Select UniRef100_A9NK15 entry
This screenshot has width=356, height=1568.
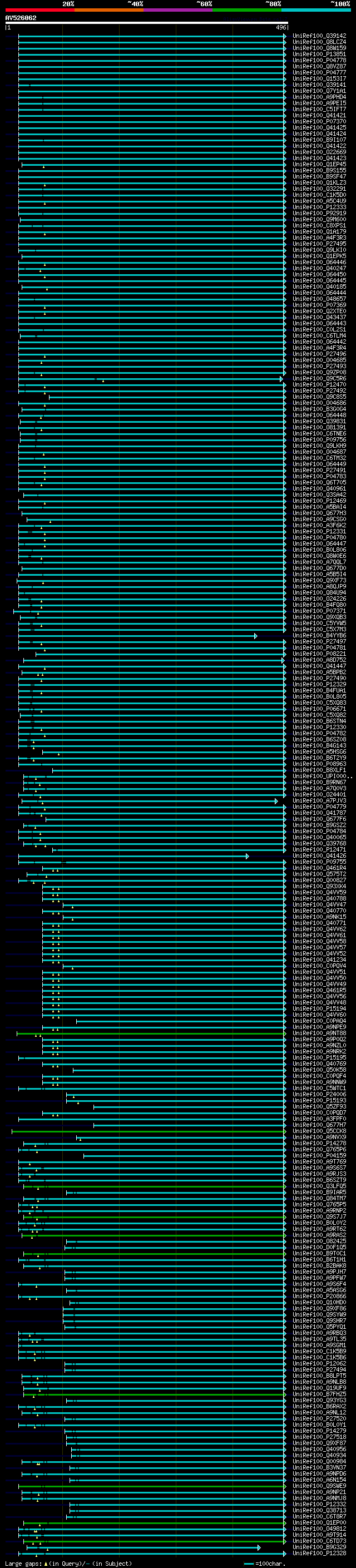[319, 917]
